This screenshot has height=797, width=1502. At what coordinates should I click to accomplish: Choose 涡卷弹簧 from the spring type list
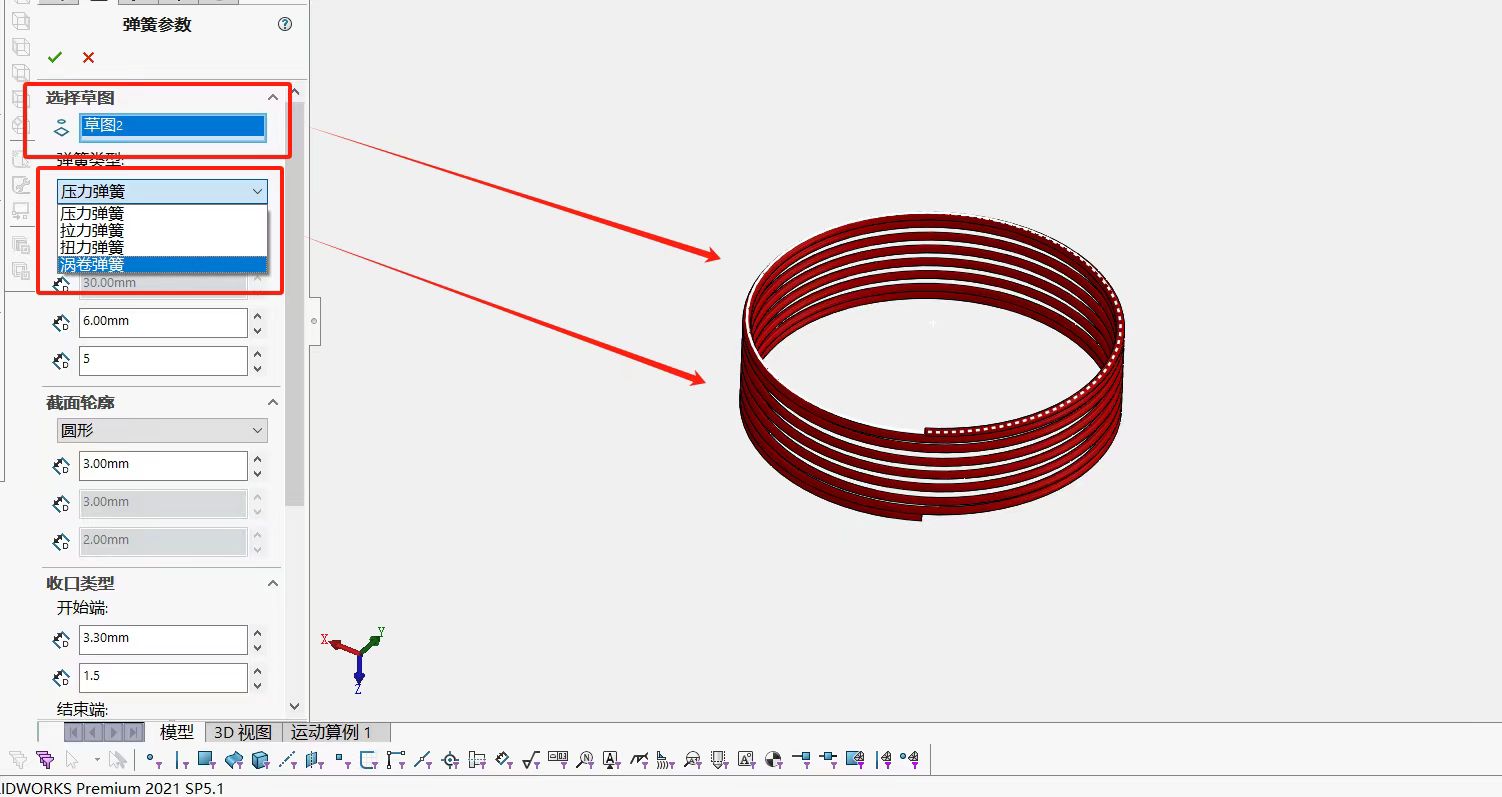[x=162, y=265]
